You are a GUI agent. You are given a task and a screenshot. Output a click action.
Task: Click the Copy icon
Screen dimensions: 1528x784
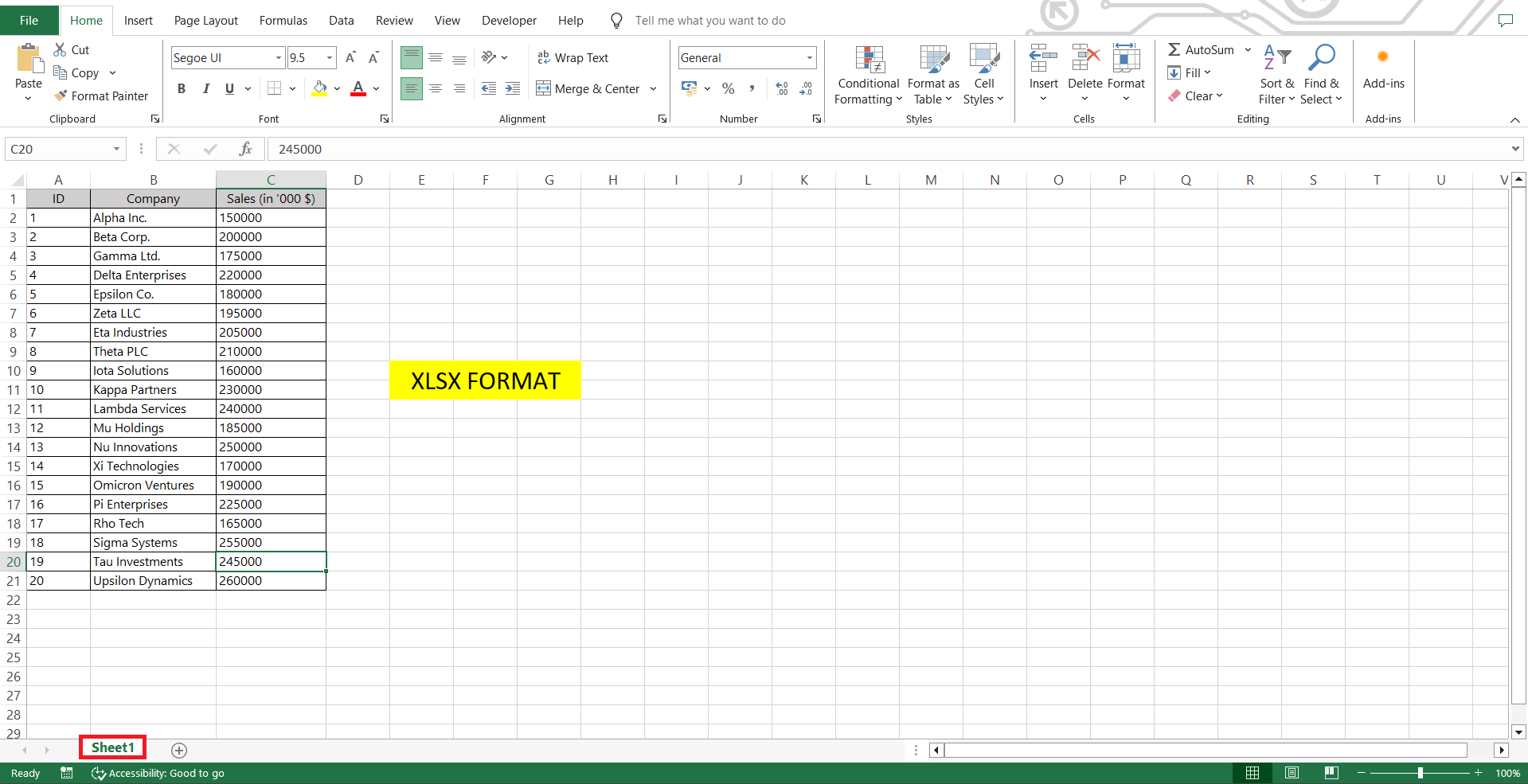pos(60,72)
